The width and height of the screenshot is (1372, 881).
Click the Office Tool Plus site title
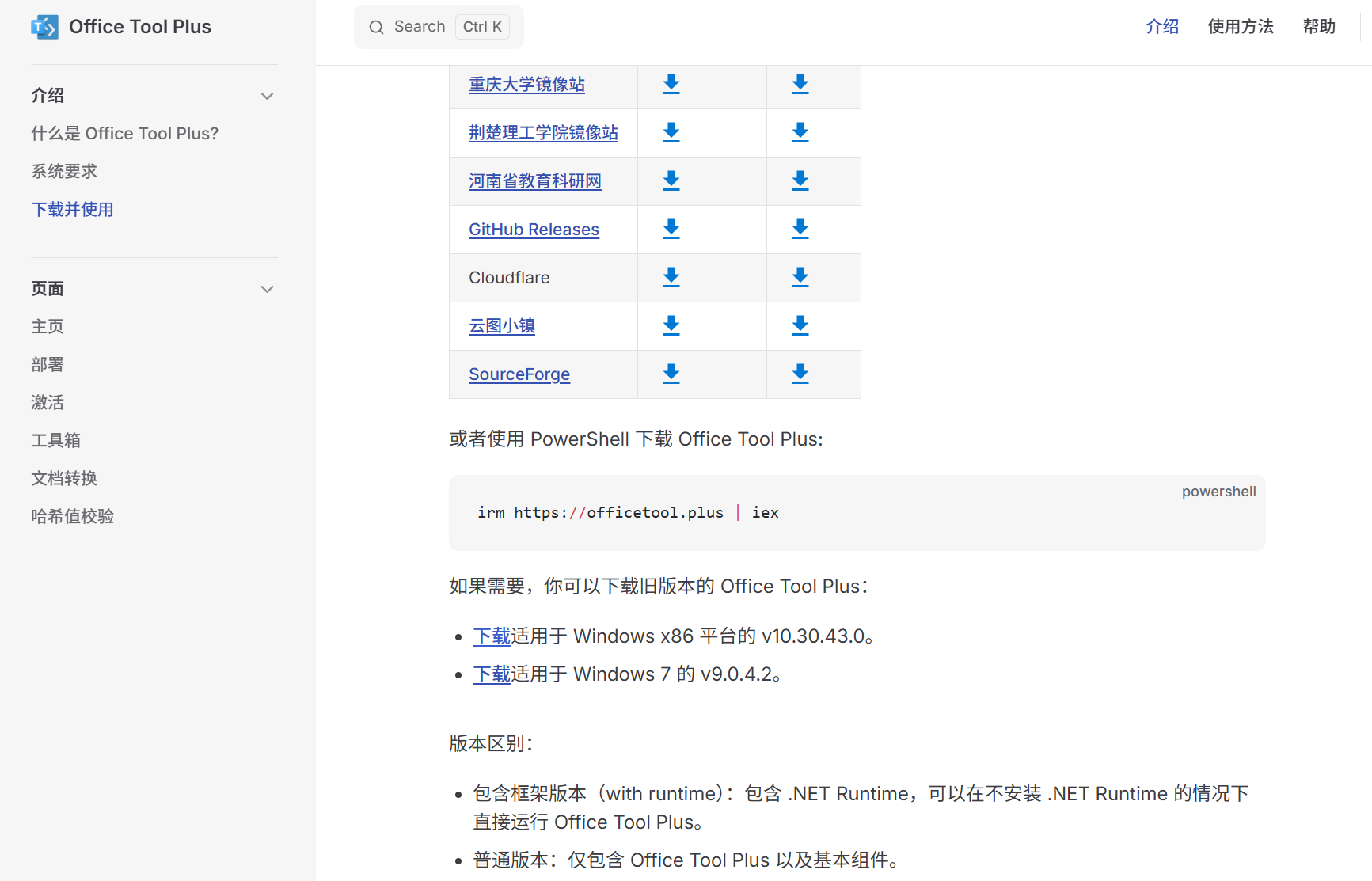click(x=140, y=27)
